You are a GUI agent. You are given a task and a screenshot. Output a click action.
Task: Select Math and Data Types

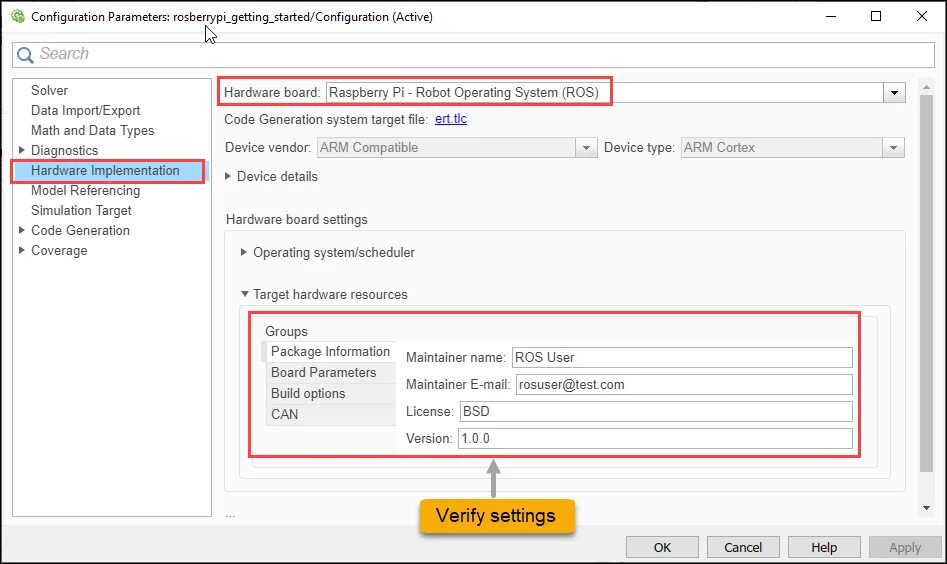coord(92,130)
